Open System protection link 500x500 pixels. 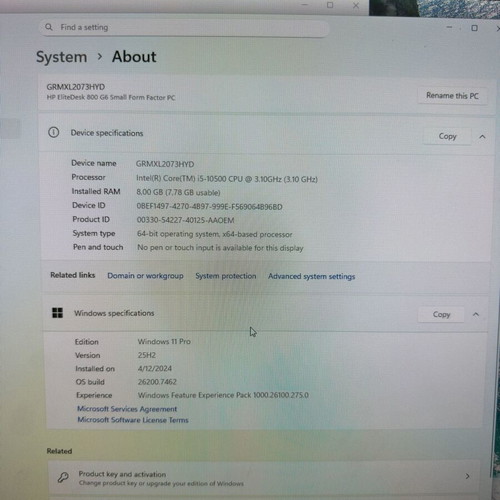[x=226, y=276]
